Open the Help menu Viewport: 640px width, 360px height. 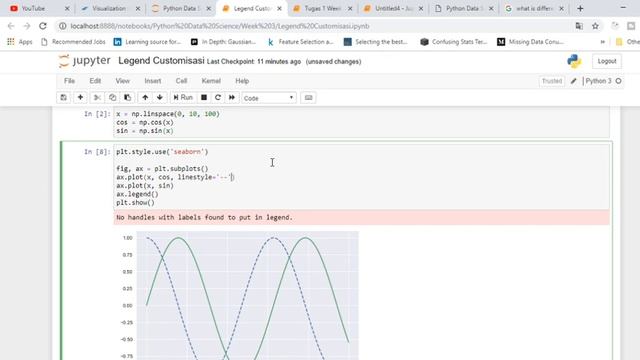(x=242, y=81)
